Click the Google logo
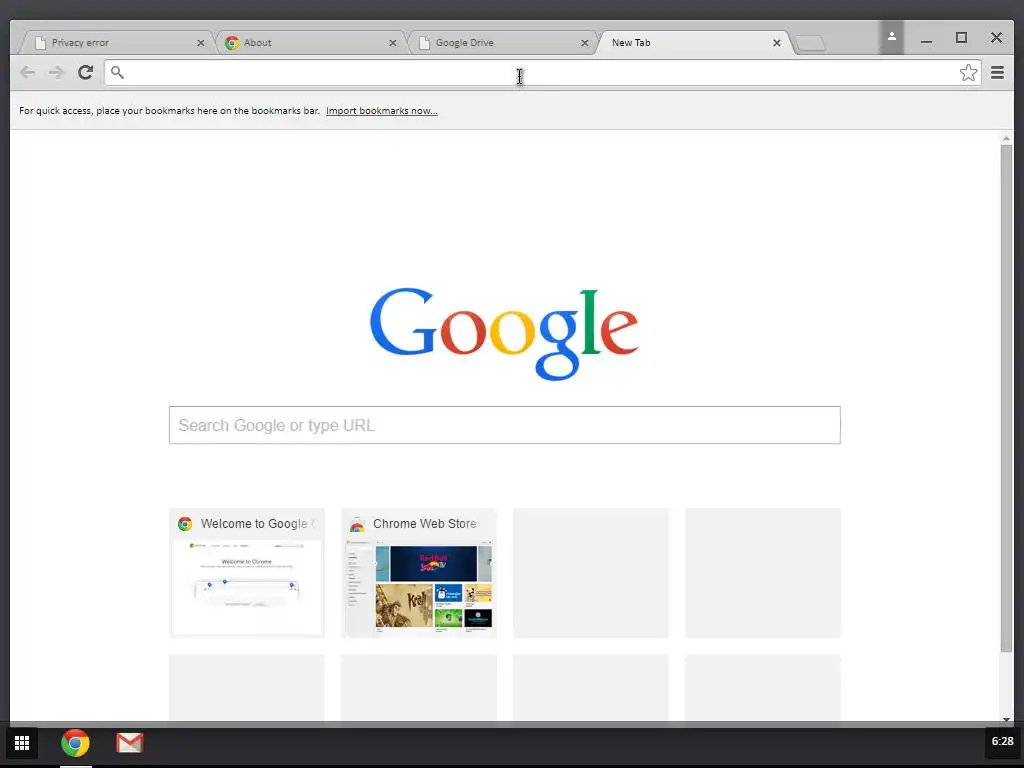 click(504, 334)
